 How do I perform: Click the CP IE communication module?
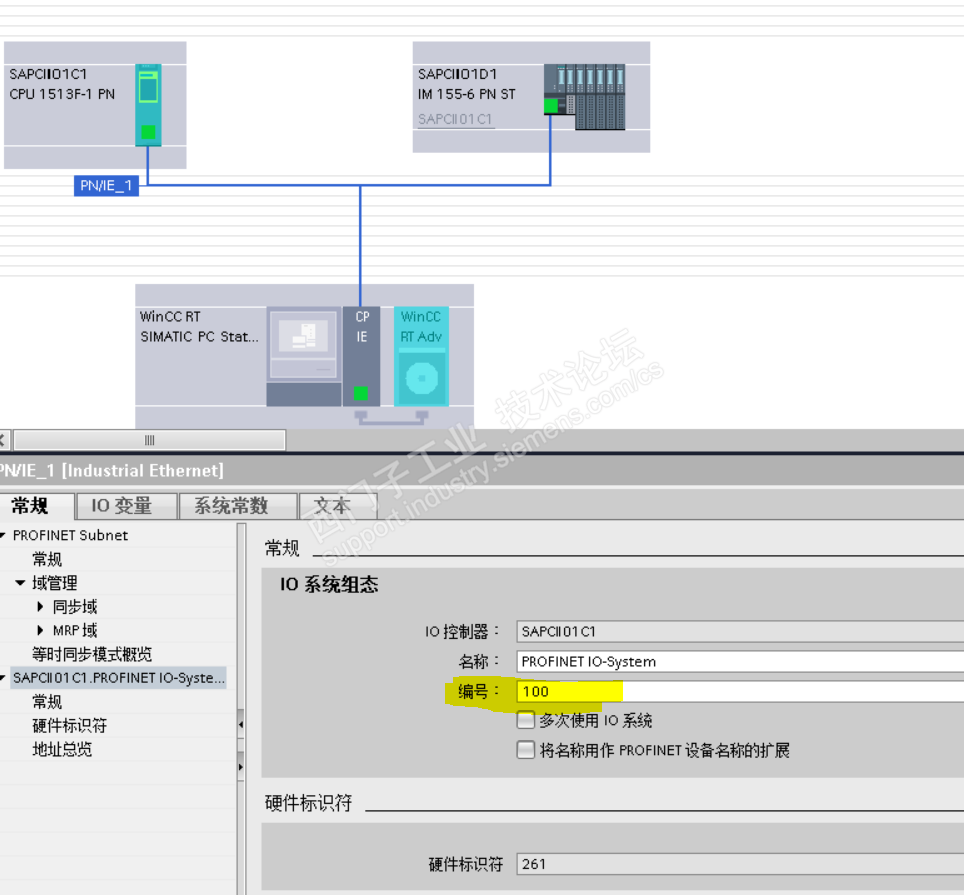coord(362,357)
